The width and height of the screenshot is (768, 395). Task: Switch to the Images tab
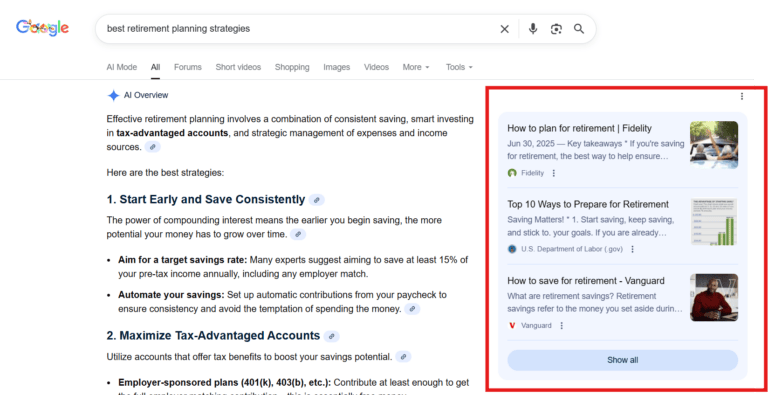coord(336,67)
